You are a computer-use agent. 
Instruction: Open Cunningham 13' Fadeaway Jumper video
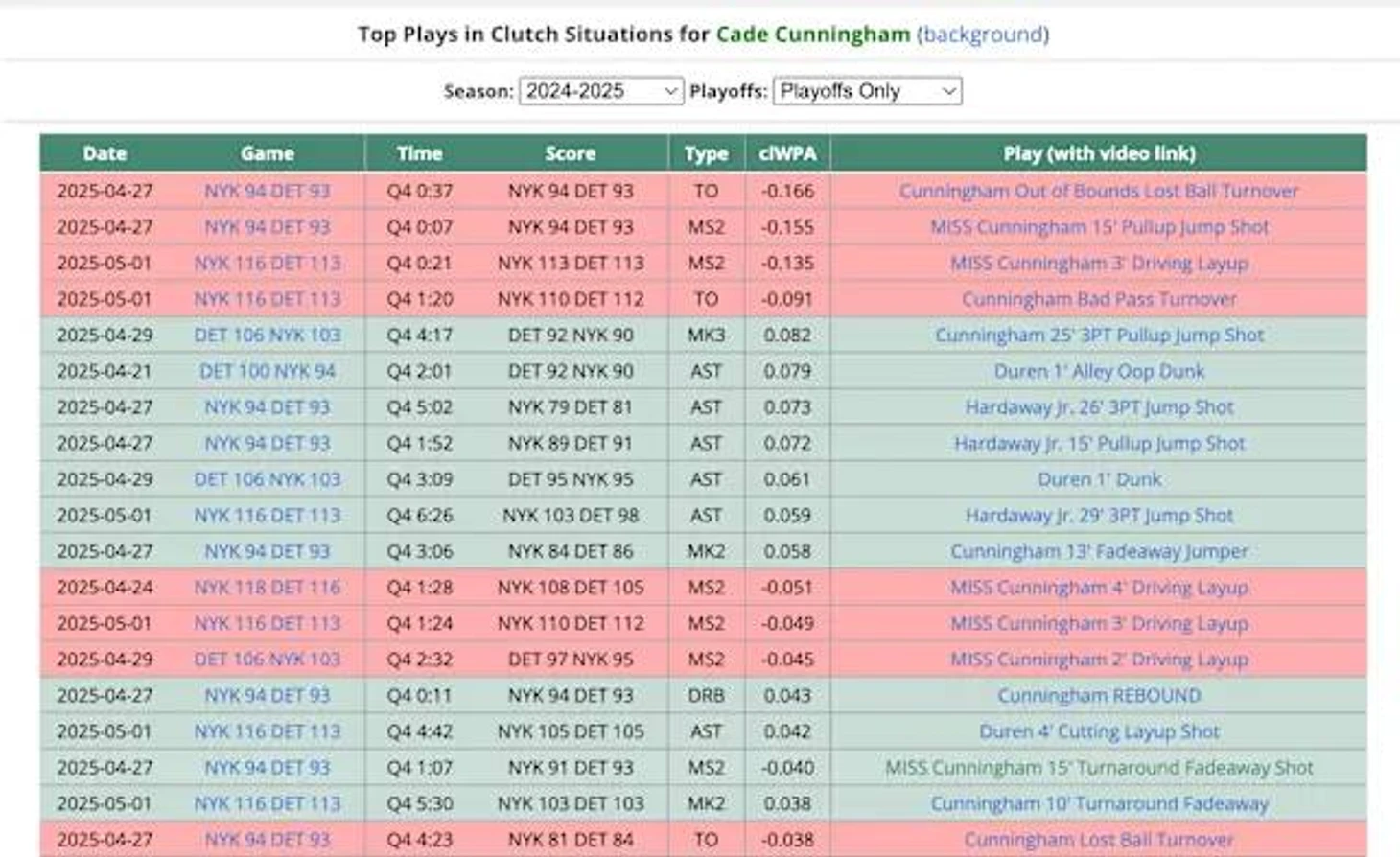(x=1099, y=551)
